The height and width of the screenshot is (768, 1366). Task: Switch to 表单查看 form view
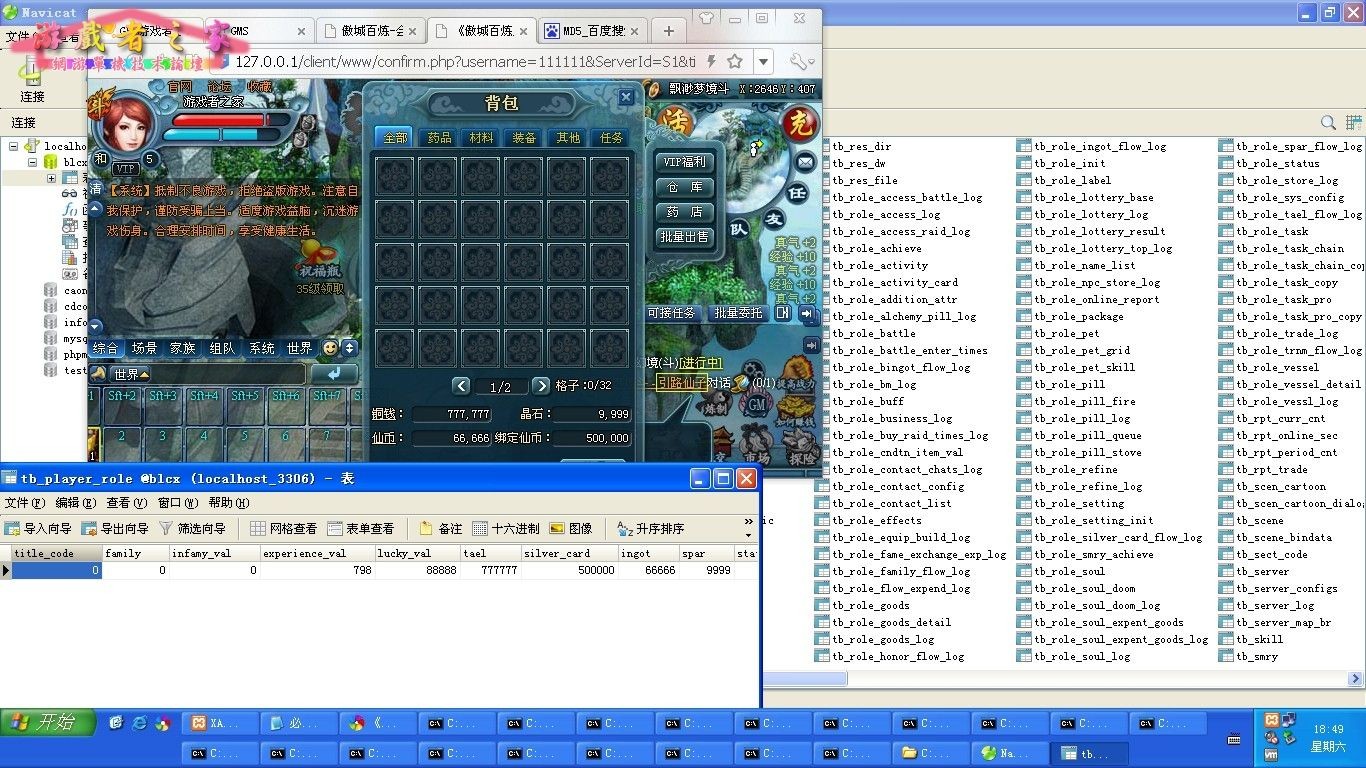(x=360, y=528)
